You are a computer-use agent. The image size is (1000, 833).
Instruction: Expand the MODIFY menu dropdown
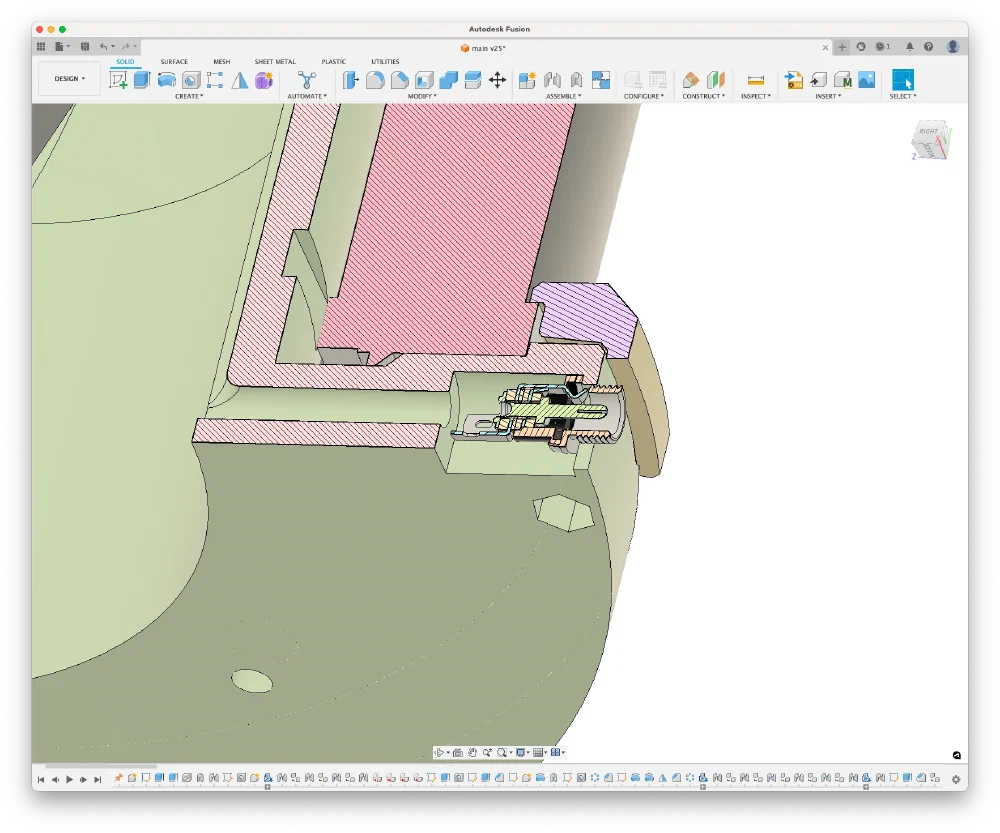pyautogui.click(x=423, y=96)
